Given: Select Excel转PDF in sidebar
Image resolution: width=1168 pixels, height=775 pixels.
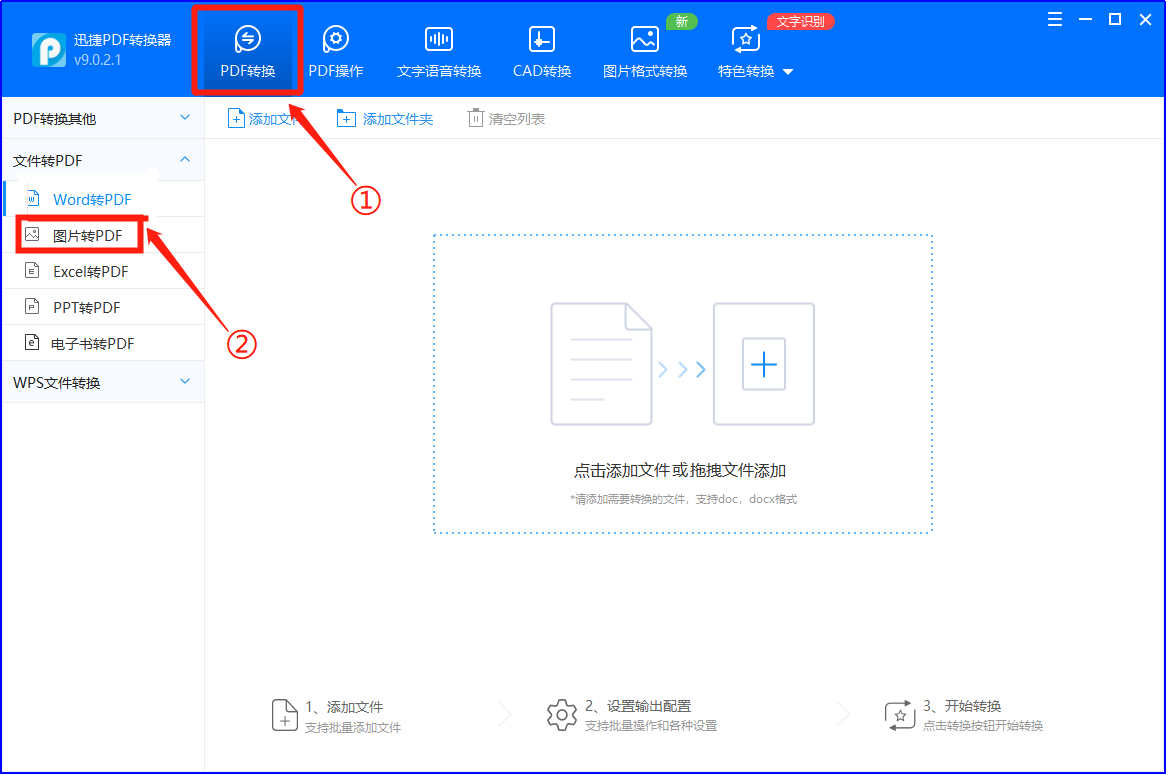Looking at the screenshot, I should [103, 271].
